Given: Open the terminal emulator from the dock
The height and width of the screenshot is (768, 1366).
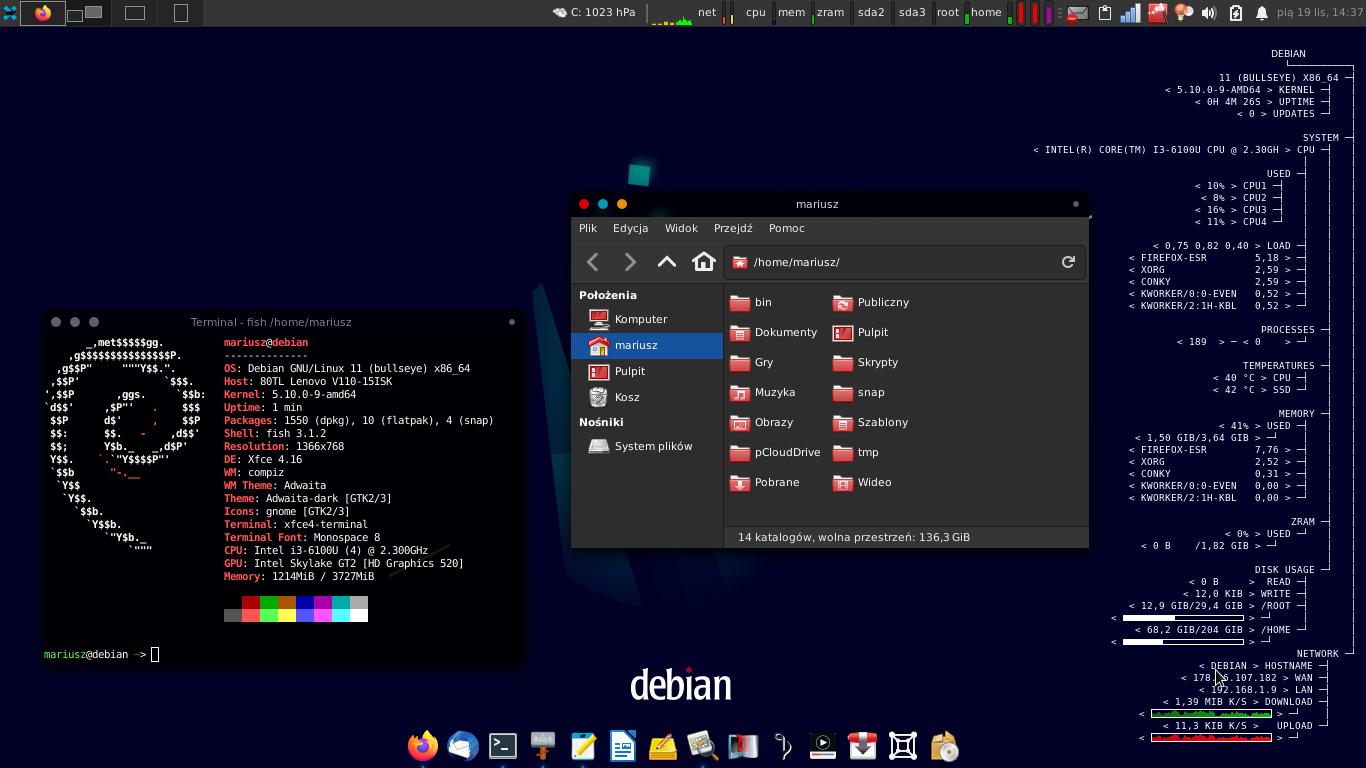Looking at the screenshot, I should [x=503, y=745].
